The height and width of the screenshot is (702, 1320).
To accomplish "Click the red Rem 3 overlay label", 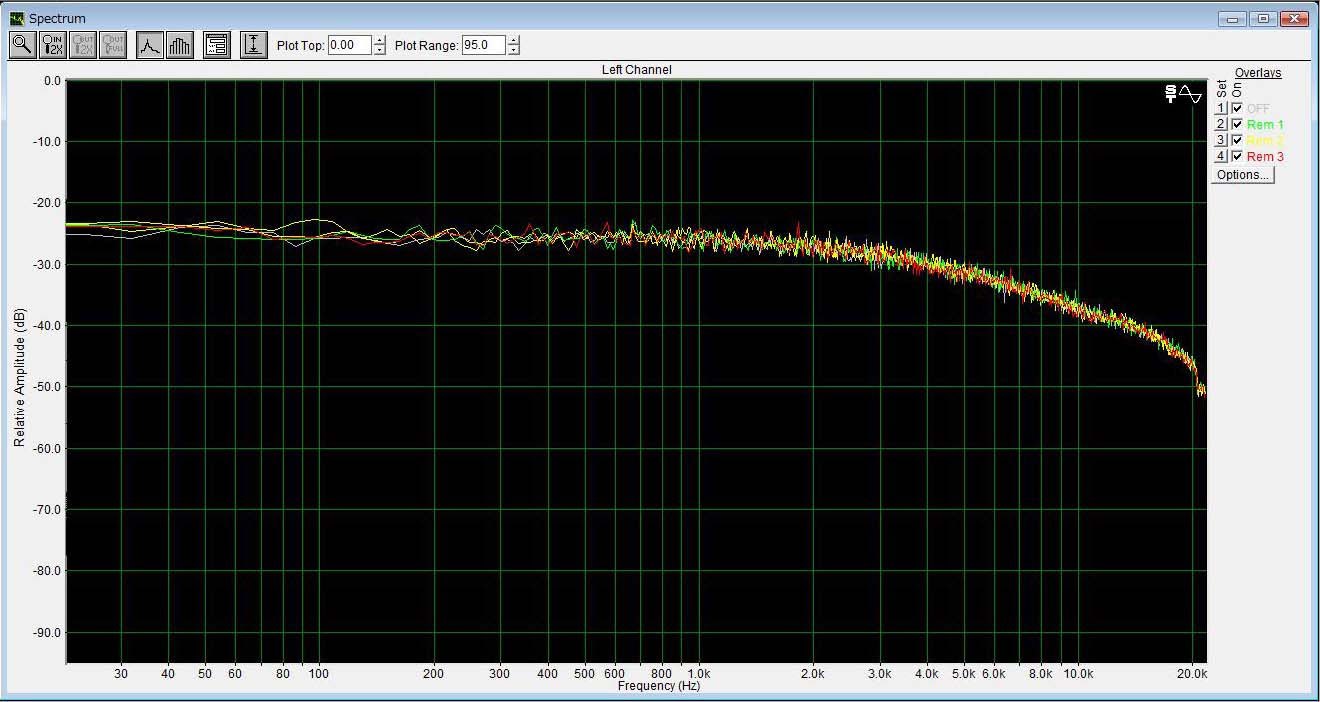I will [1265, 156].
